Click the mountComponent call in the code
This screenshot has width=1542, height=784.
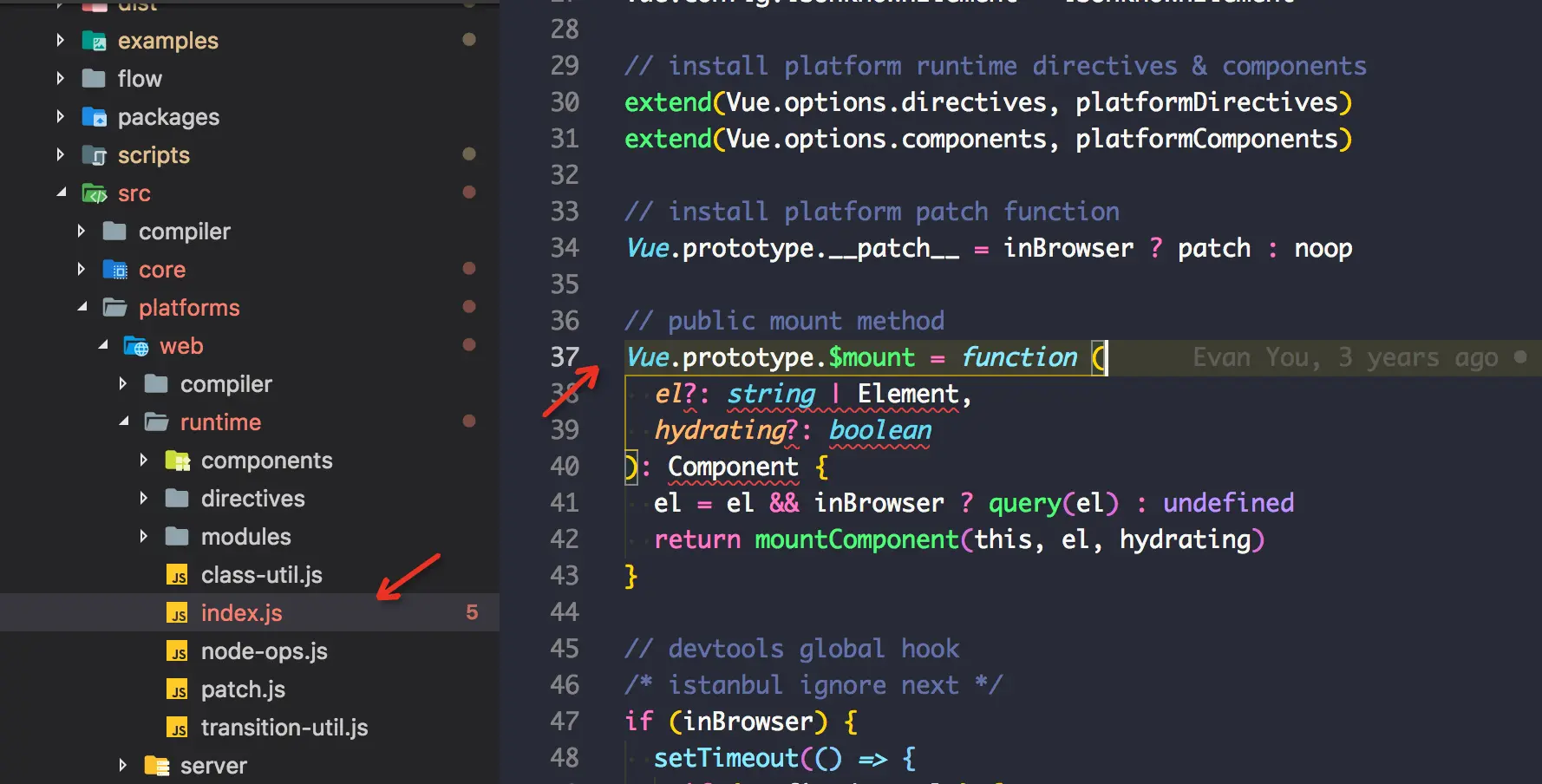pyautogui.click(x=857, y=539)
